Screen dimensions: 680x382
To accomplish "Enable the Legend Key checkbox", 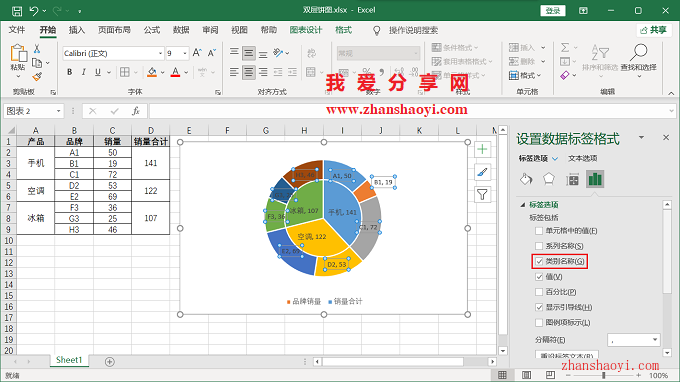I will coord(539,323).
